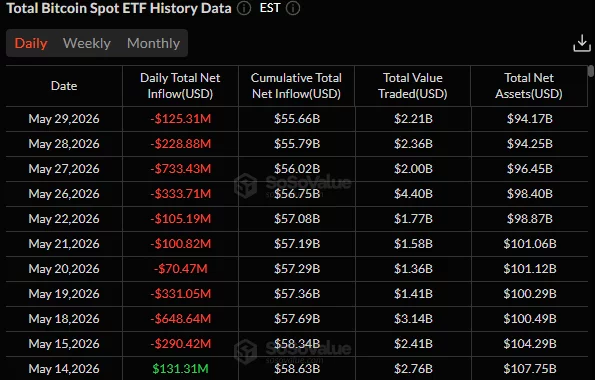
Task: Click the $56.02B cumulative inflow cell
Action: click(x=297, y=169)
